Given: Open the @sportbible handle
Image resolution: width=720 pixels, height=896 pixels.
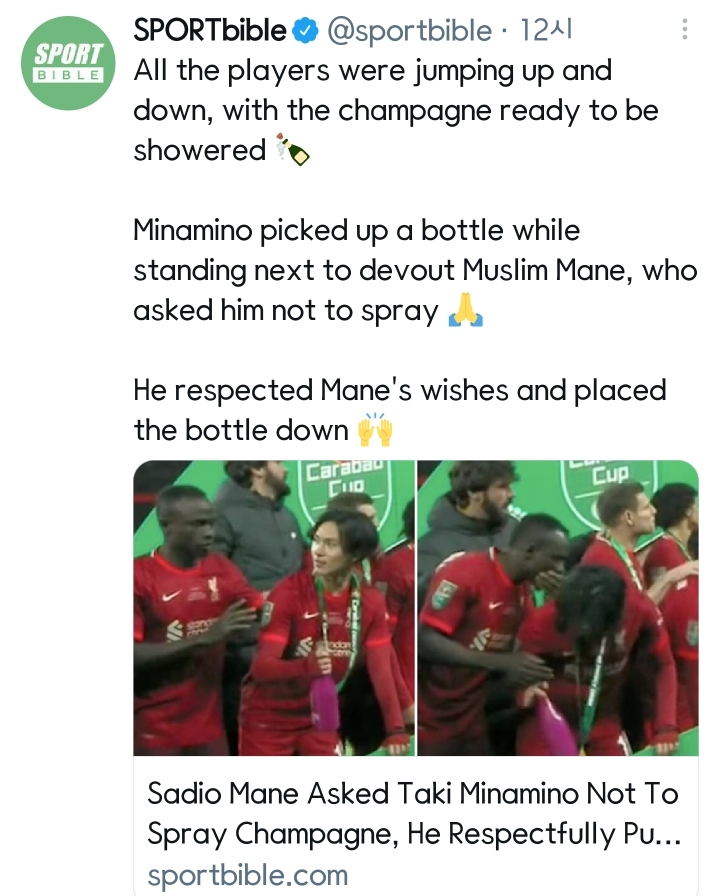Looking at the screenshot, I should 409,32.
